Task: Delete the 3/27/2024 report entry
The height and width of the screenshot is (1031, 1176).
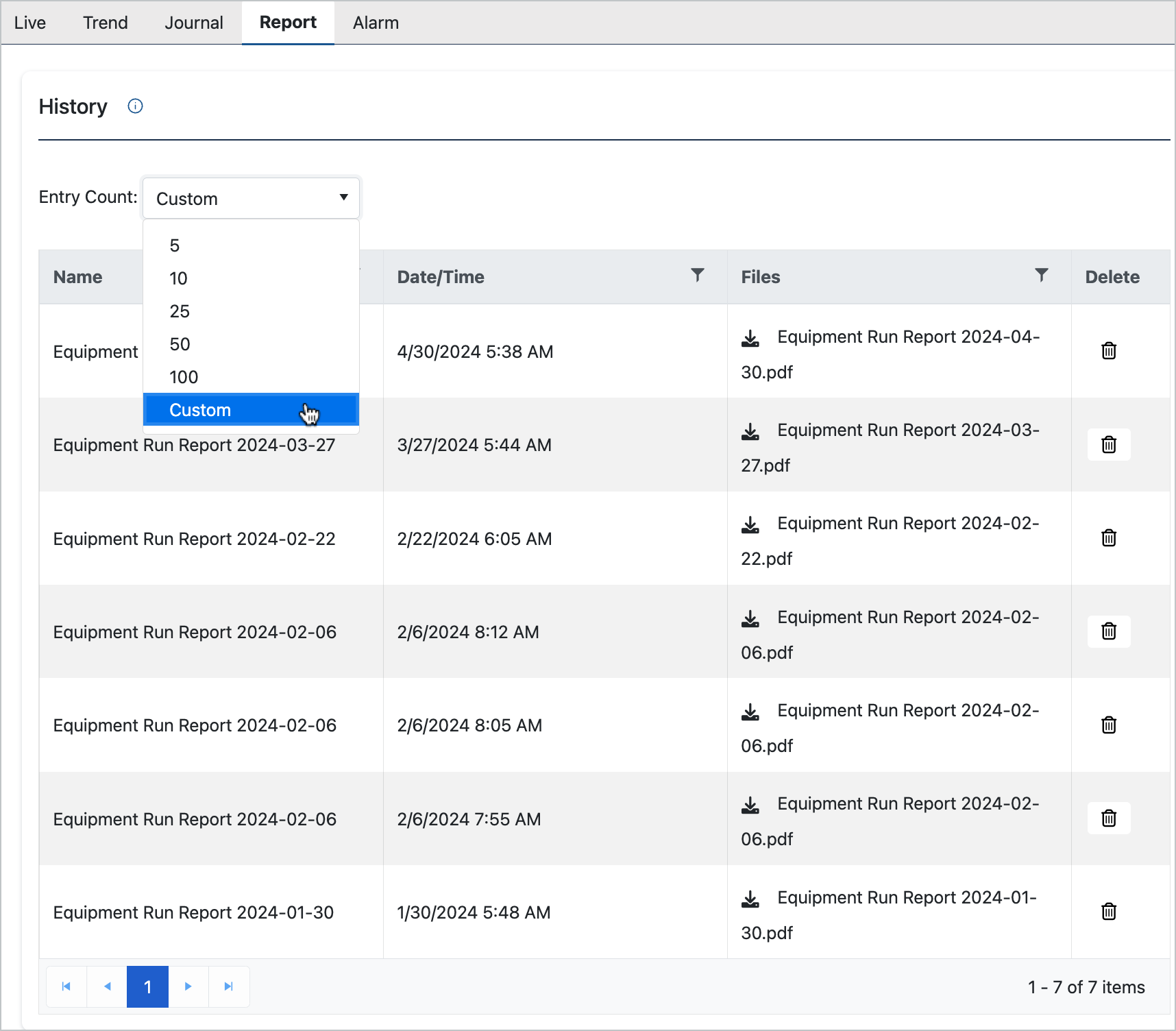Action: [1108, 445]
